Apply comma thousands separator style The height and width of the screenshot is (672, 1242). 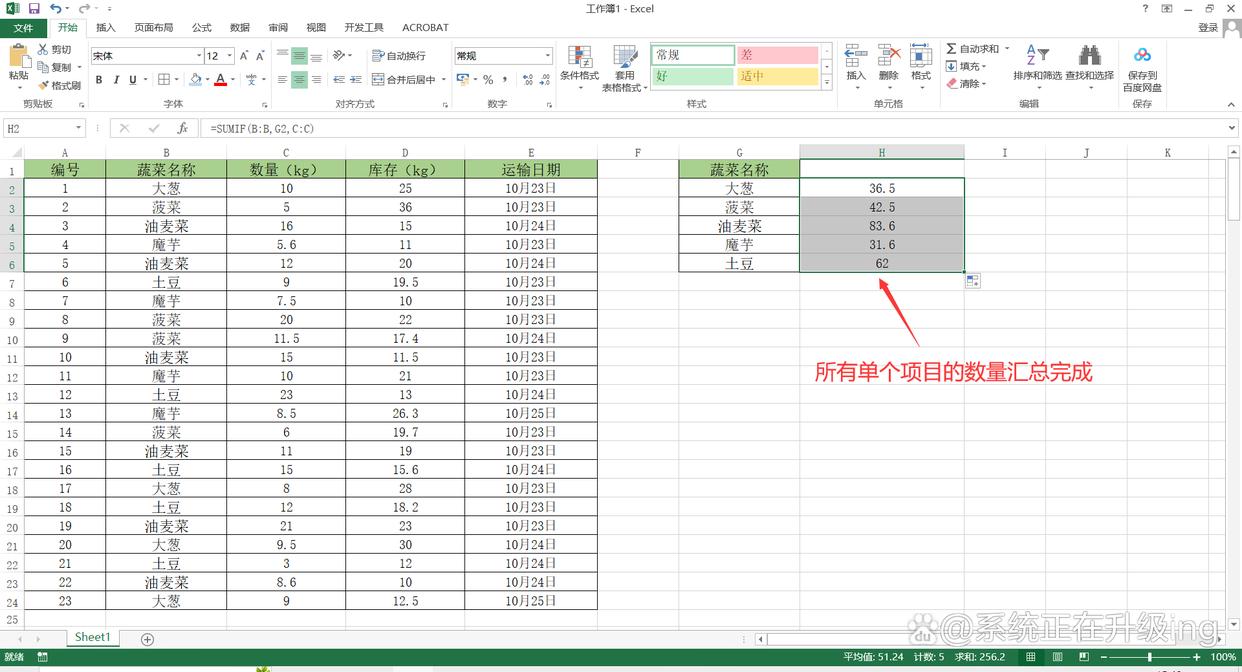point(503,80)
